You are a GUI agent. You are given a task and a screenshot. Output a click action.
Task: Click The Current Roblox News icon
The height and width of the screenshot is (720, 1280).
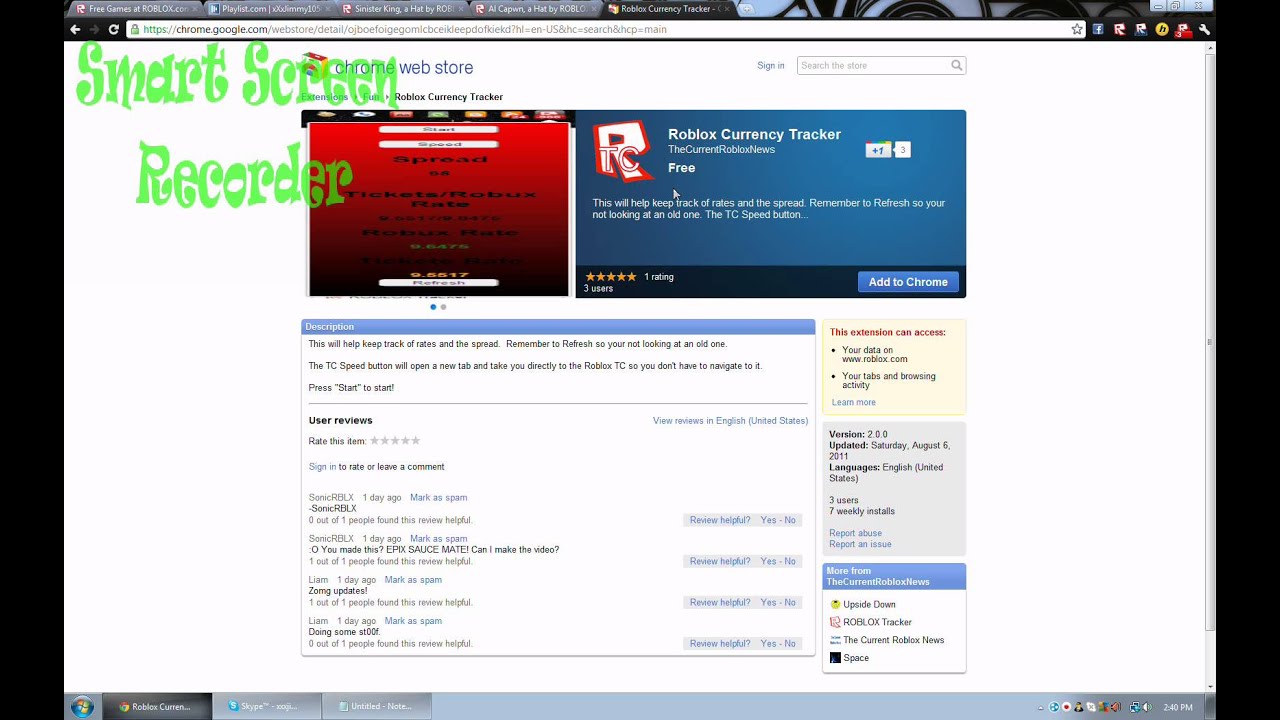coord(836,640)
